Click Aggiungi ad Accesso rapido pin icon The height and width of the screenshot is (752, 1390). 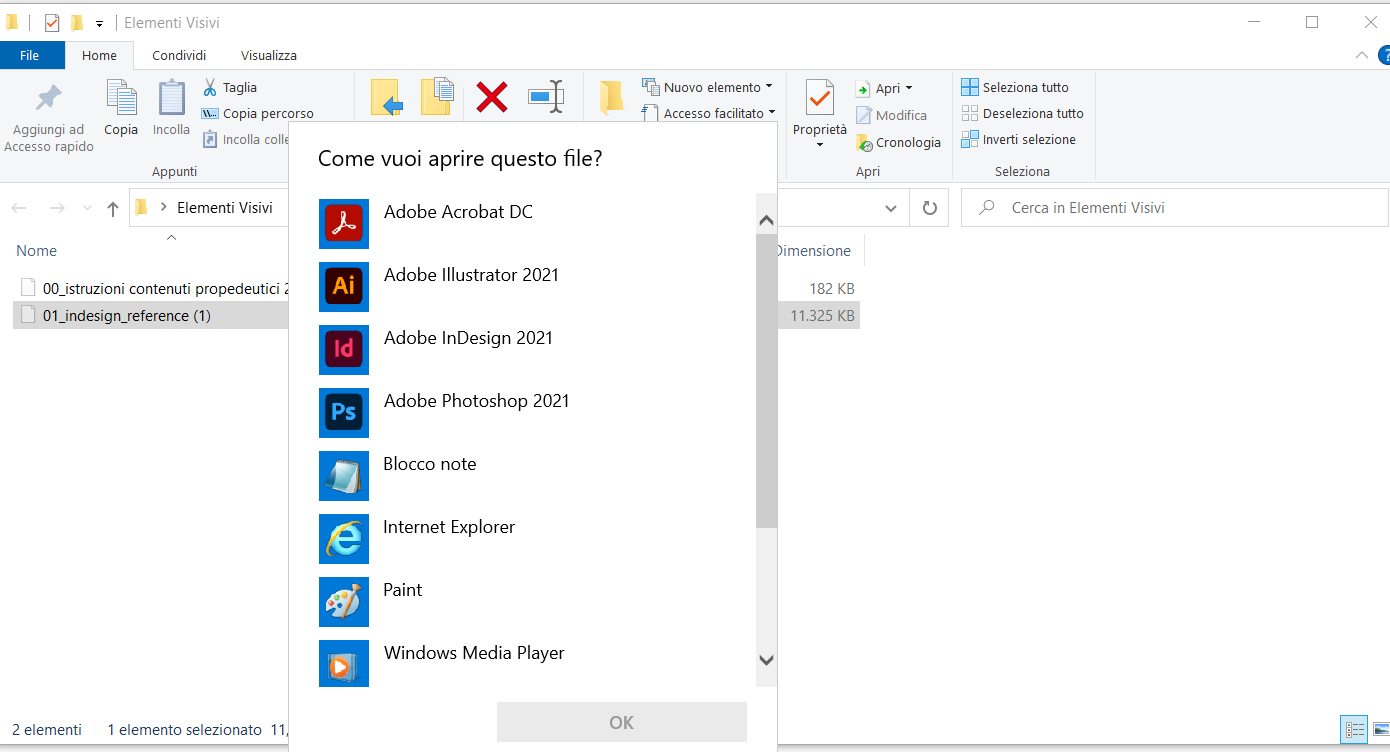(48, 98)
